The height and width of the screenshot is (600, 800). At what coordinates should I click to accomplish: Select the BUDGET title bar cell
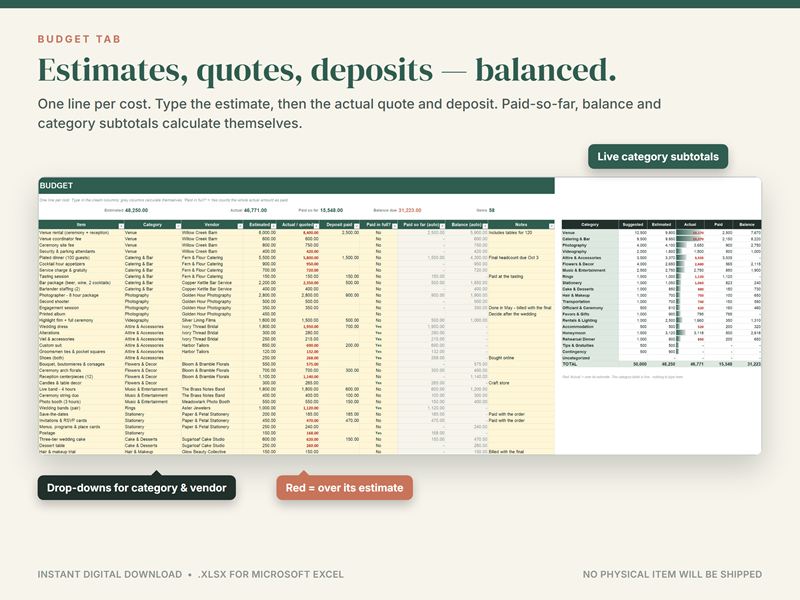(296, 186)
